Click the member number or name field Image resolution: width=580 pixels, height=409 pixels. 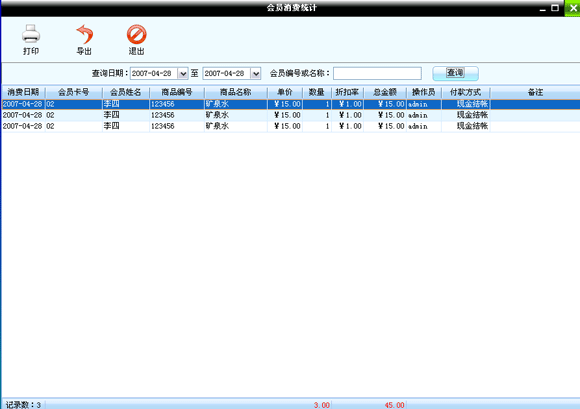point(377,73)
